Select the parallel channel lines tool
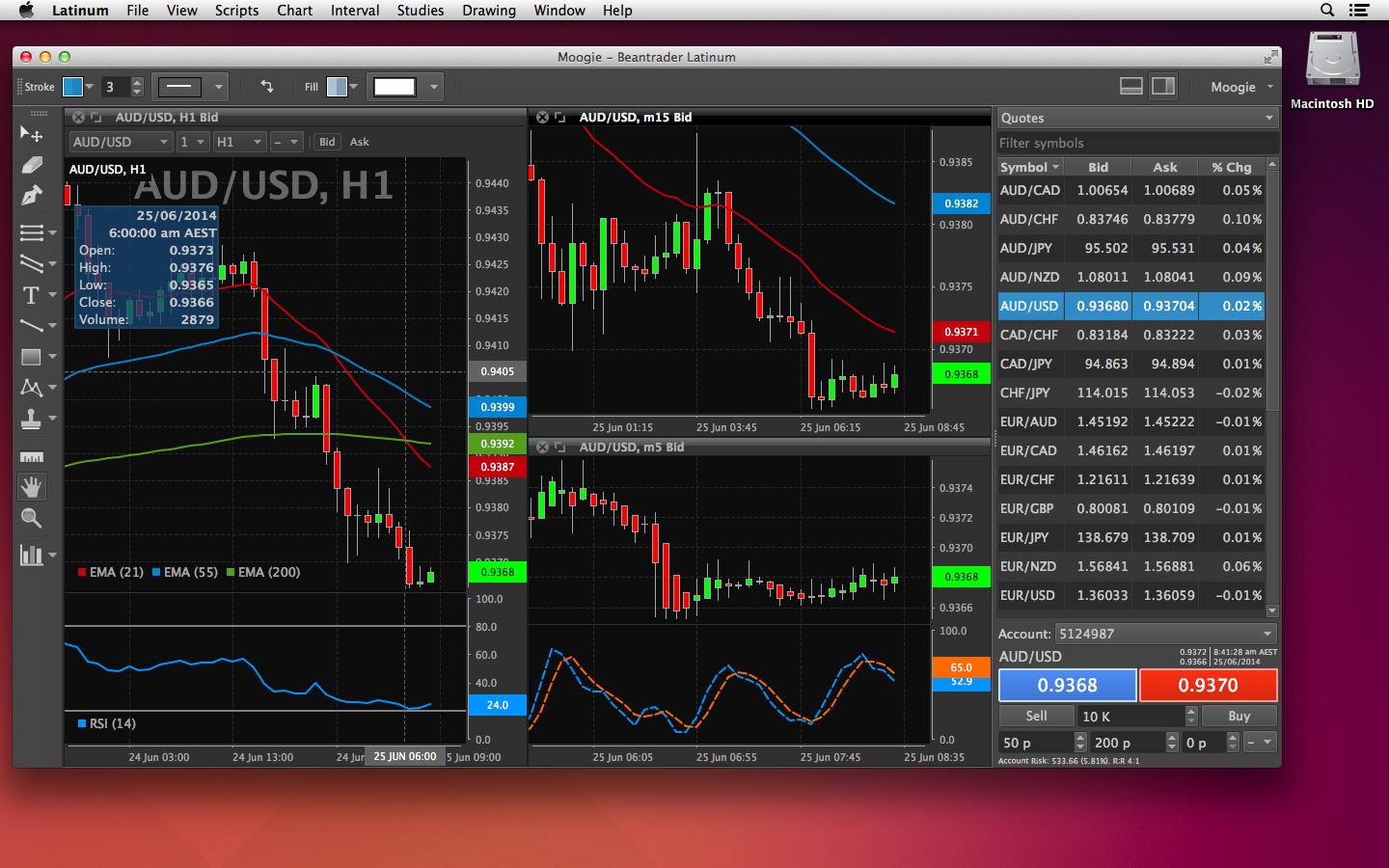This screenshot has width=1389, height=868. (31, 263)
